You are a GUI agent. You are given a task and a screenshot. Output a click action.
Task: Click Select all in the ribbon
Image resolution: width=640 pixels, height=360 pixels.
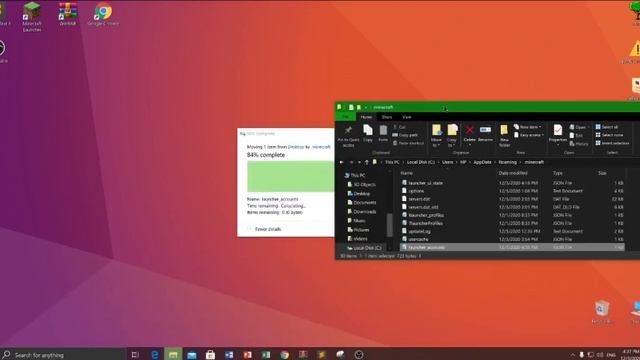(x=607, y=127)
